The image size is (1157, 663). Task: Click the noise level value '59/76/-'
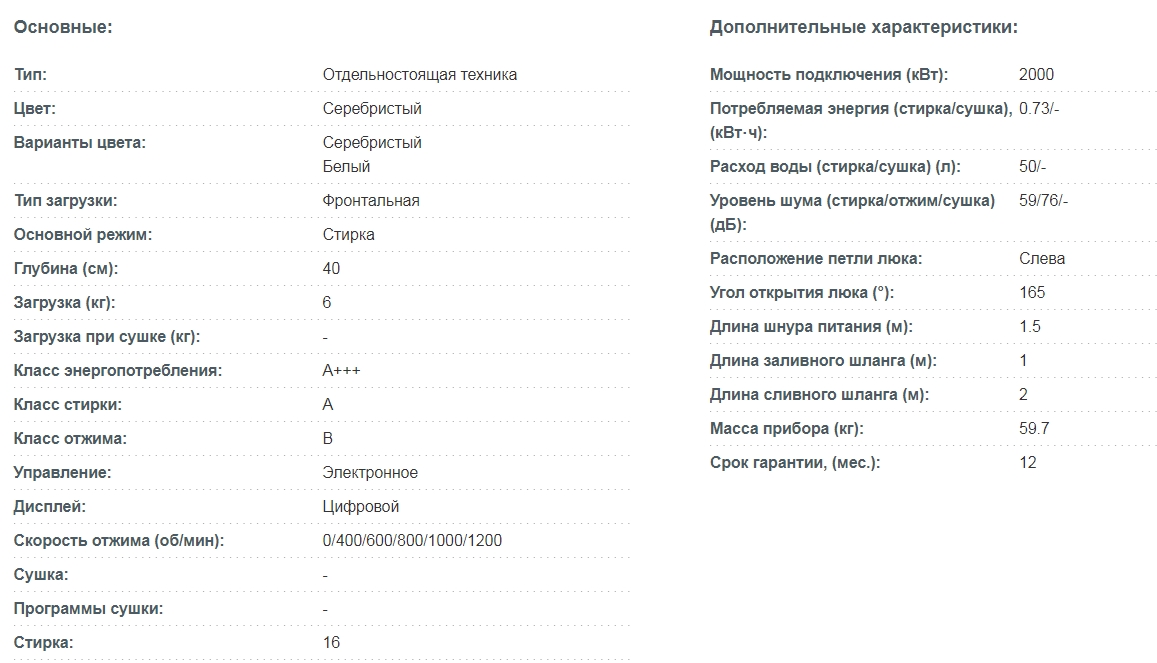[1044, 200]
